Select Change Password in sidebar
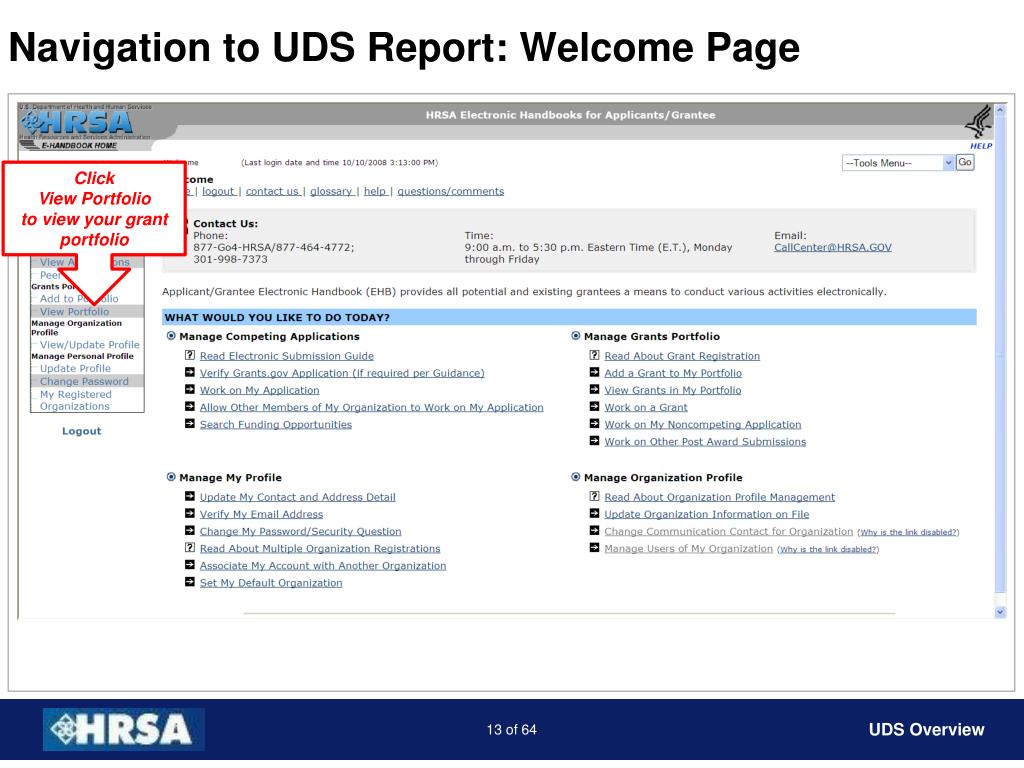Viewport: 1024px width, 768px height. [84, 381]
